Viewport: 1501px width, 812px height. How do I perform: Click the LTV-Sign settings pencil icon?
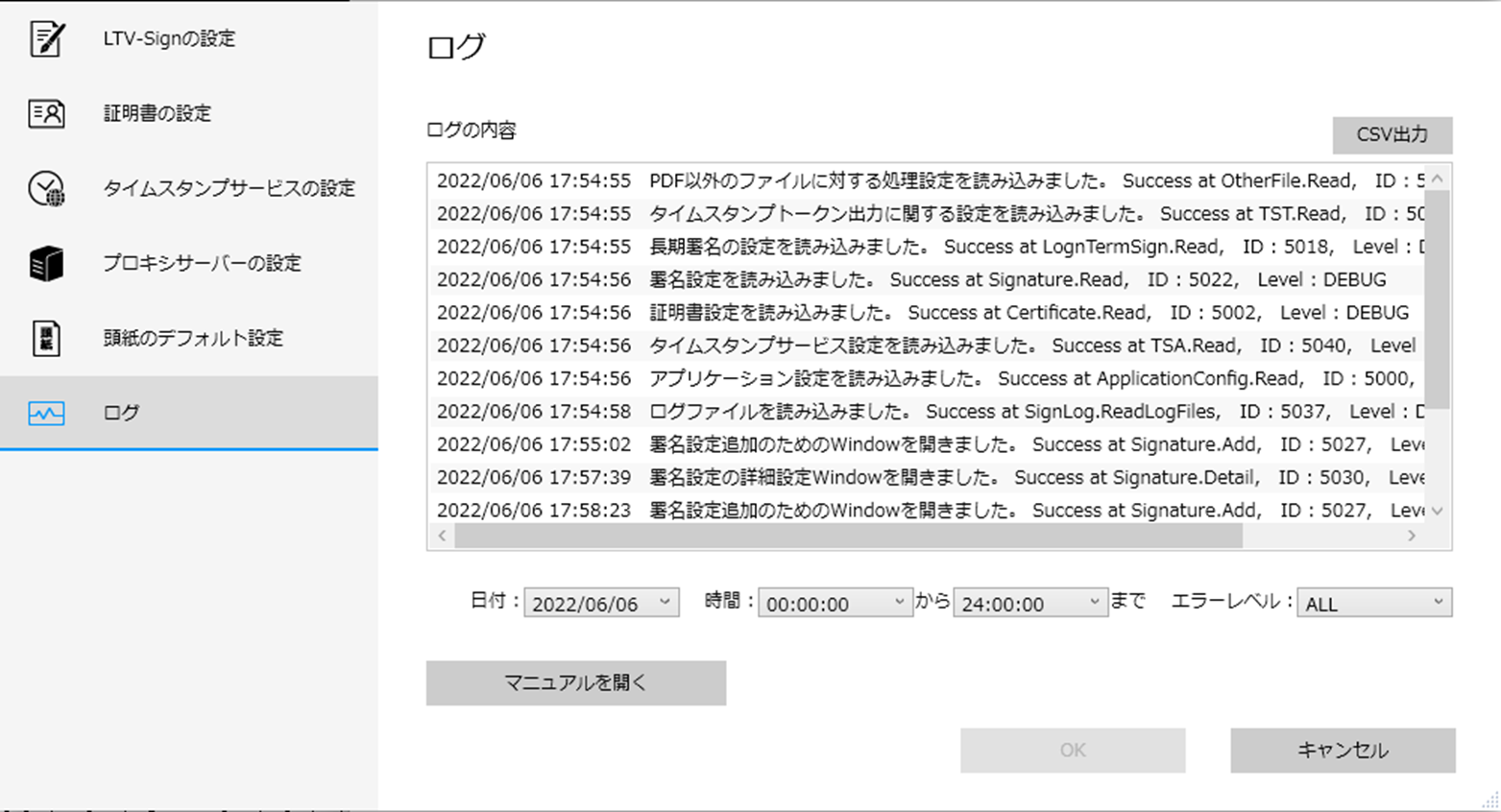[46, 39]
